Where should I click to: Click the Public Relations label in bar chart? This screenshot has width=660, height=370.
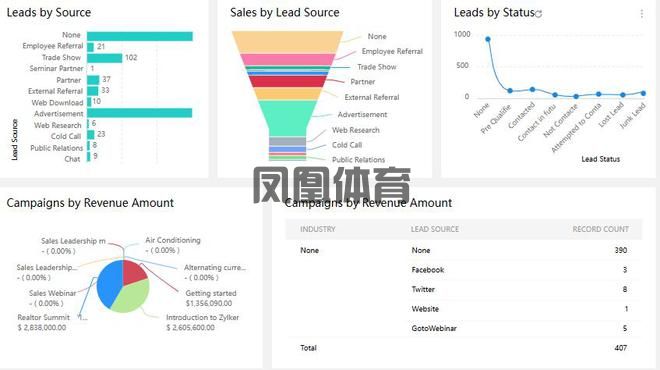point(56,148)
